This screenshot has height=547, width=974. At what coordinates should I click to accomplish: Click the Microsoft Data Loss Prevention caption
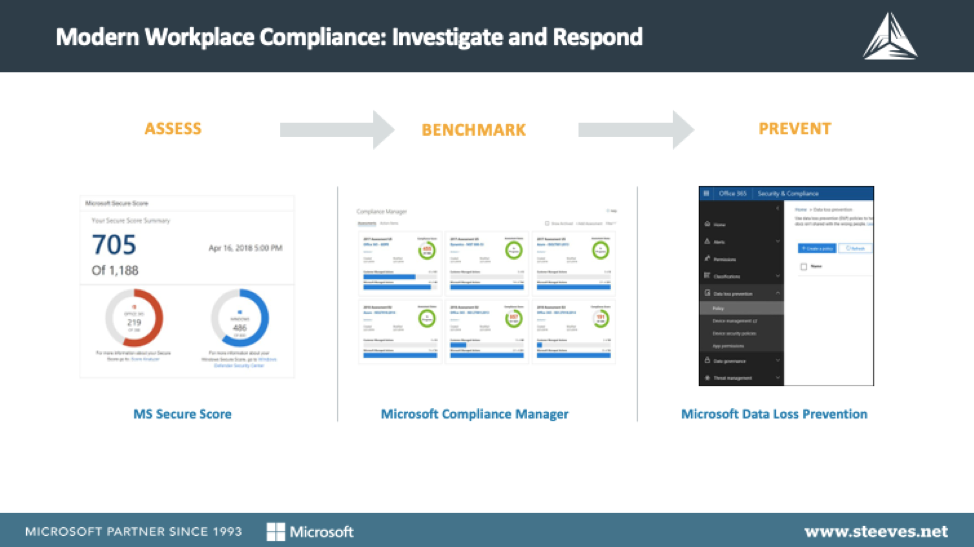click(x=774, y=414)
